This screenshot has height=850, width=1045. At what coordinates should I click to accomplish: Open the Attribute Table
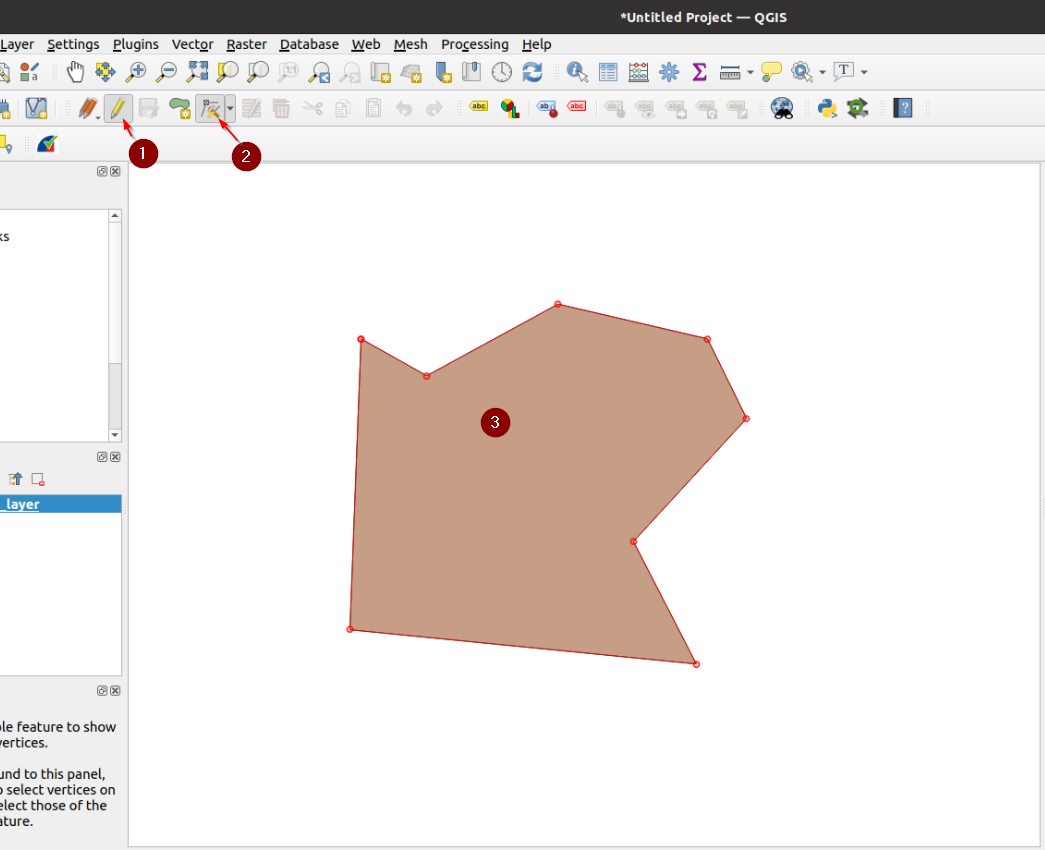click(608, 71)
